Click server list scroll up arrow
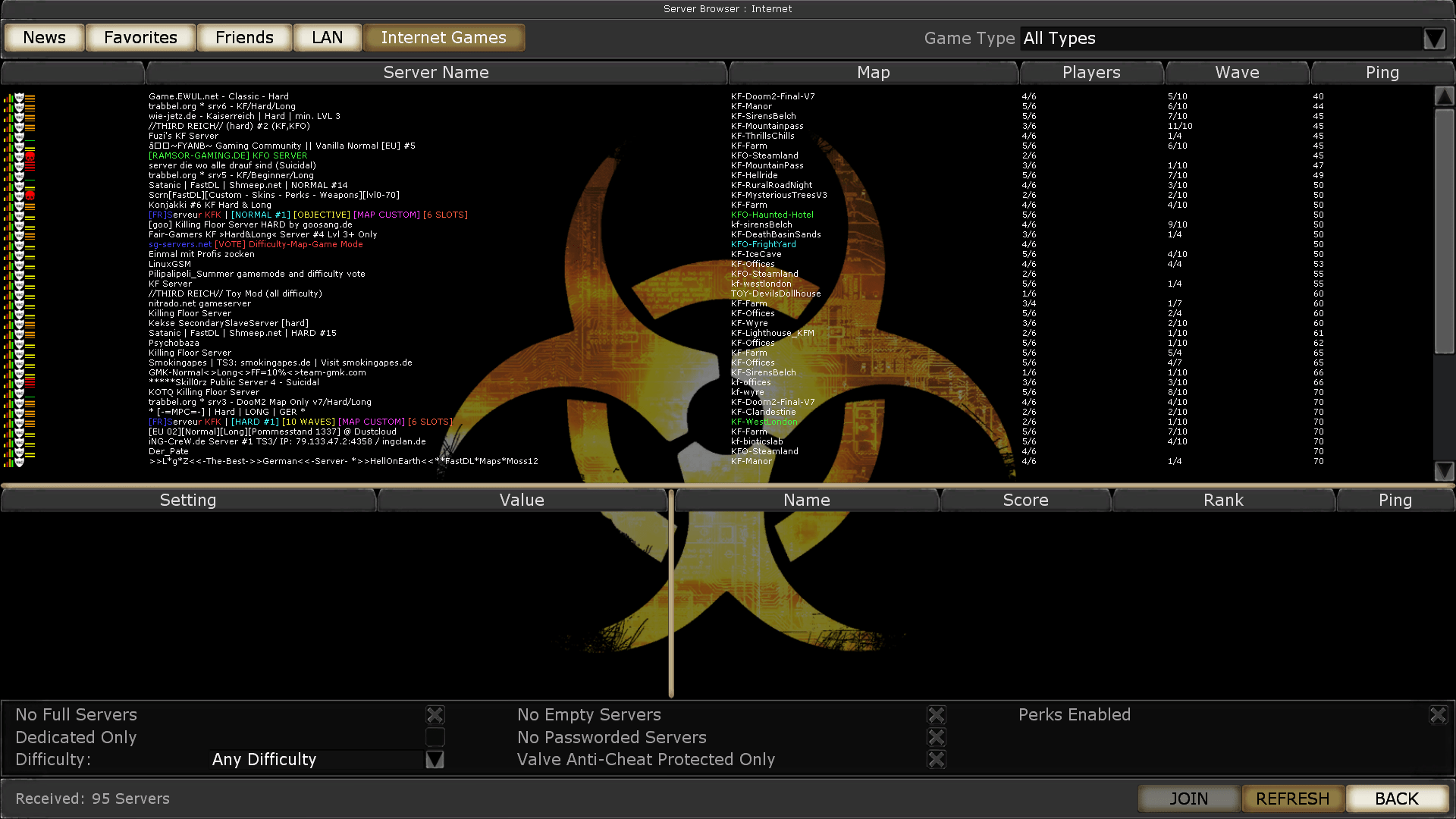The width and height of the screenshot is (1456, 819). (1444, 96)
